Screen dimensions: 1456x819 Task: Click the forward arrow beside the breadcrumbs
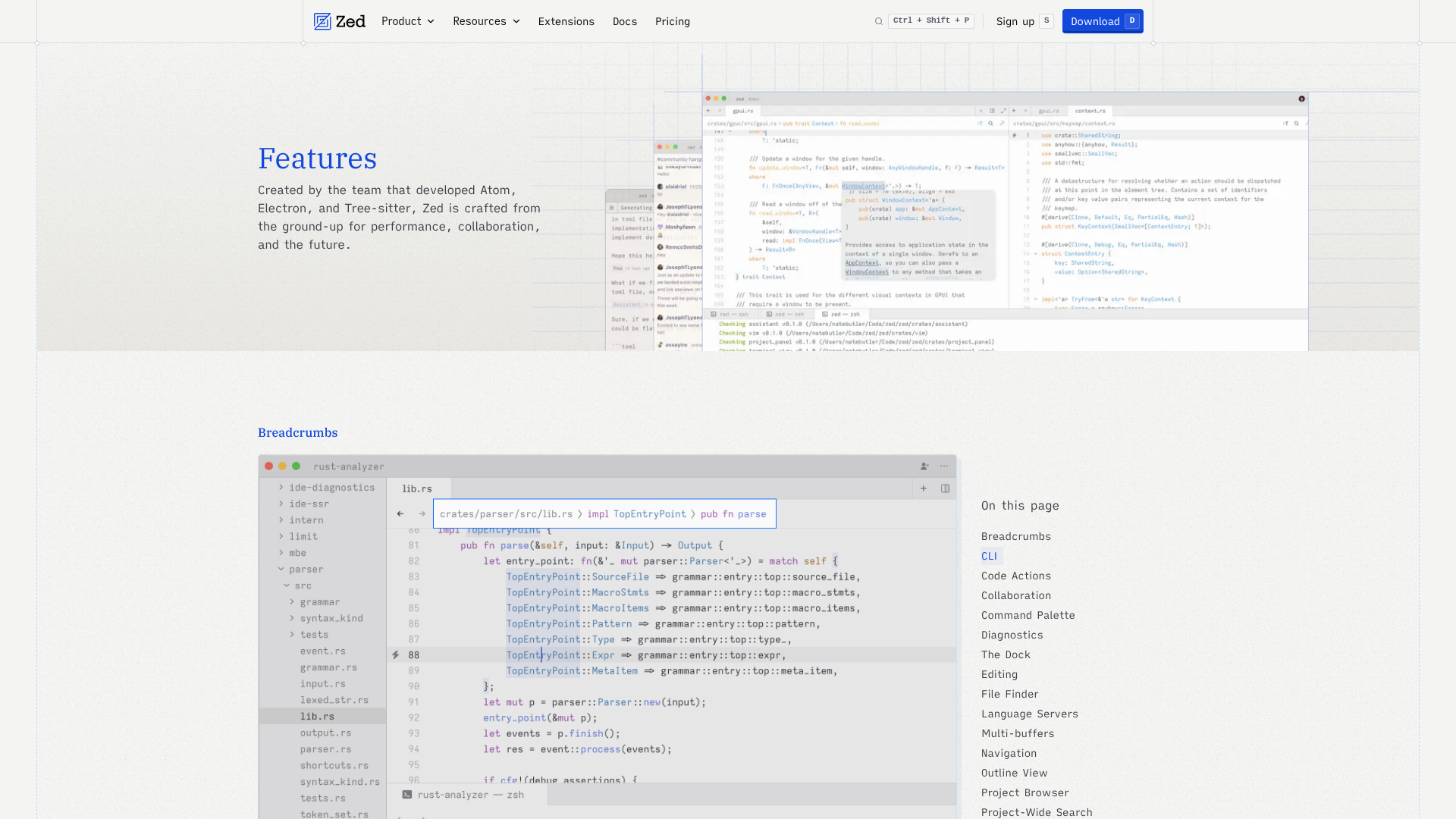click(422, 514)
